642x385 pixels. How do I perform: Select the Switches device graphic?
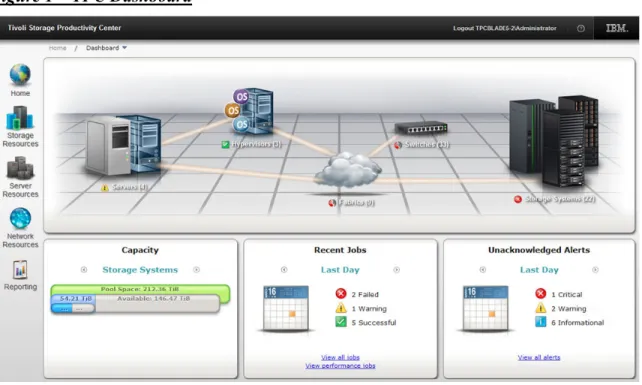coord(421,128)
